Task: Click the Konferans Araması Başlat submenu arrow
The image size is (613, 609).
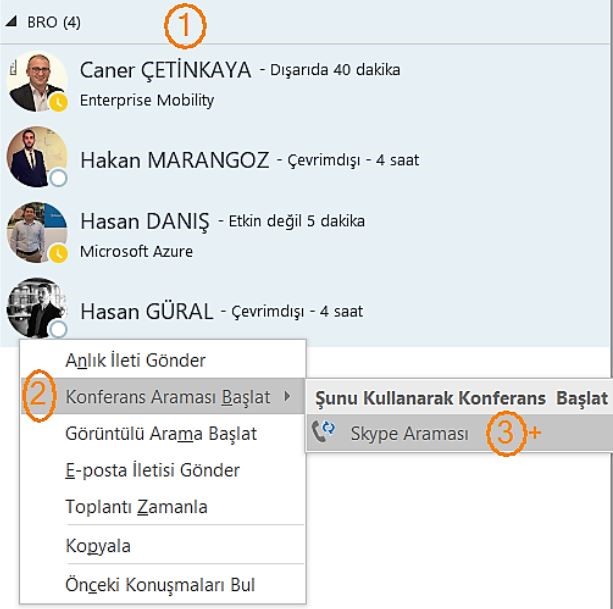Action: [287, 396]
